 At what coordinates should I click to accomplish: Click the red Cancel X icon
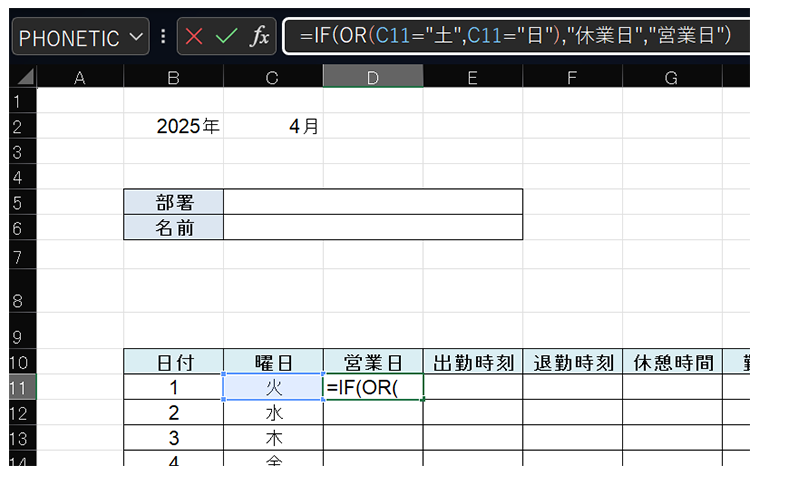pyautogui.click(x=194, y=38)
